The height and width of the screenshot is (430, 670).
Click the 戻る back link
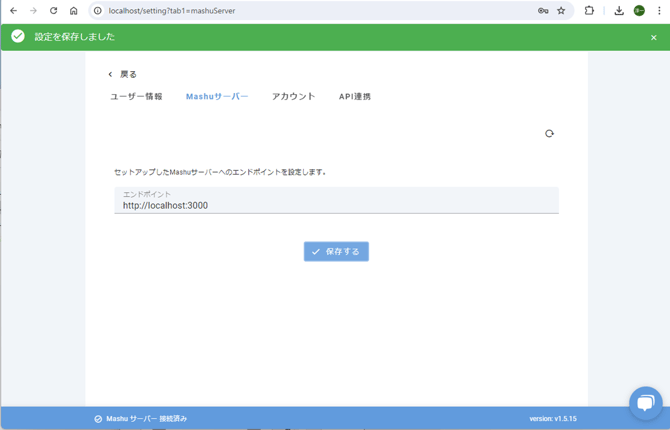coord(123,74)
